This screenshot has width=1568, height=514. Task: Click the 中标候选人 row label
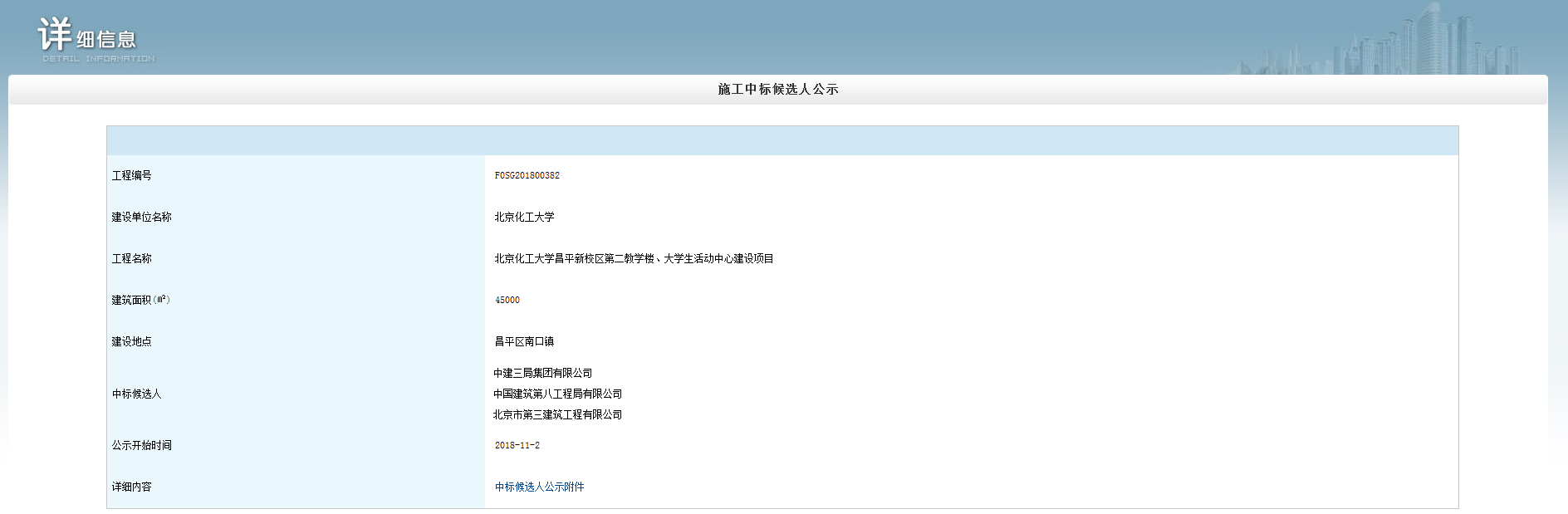[x=137, y=394]
